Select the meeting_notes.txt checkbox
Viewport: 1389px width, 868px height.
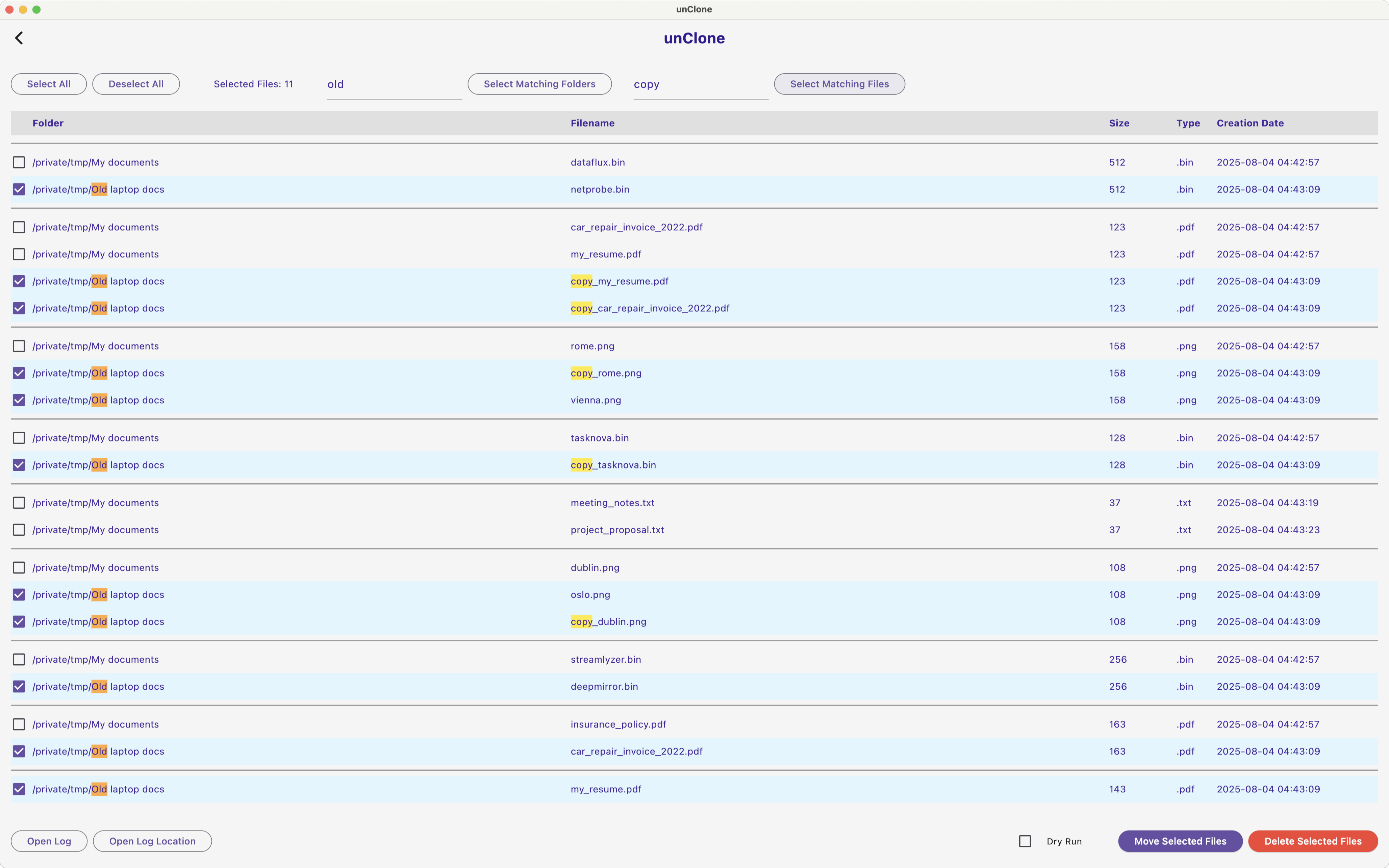[x=19, y=503]
